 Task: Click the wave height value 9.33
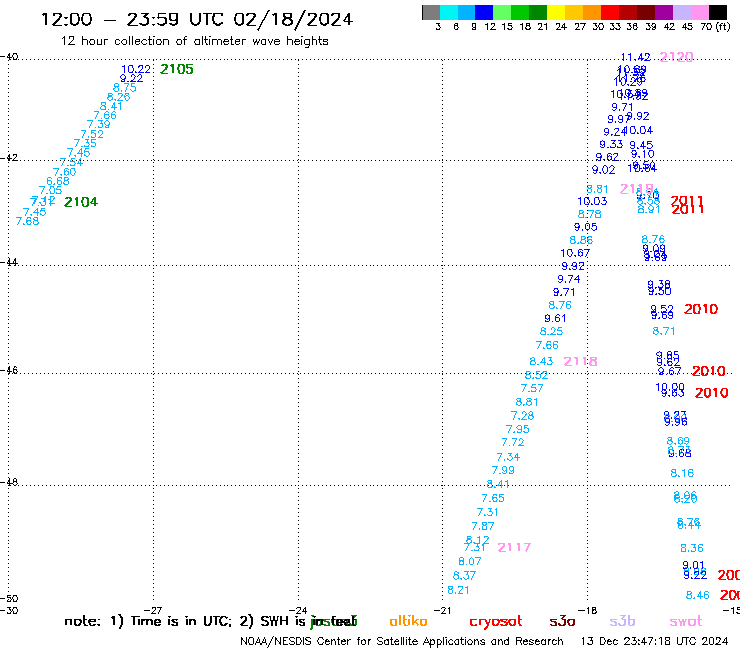coord(611,144)
